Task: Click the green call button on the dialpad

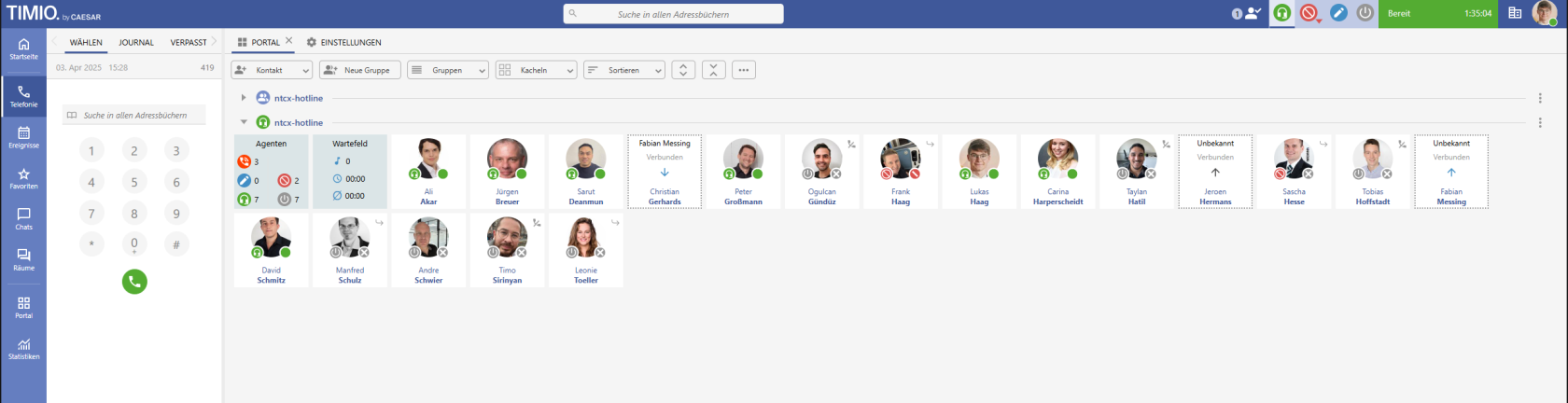Action: (134, 282)
